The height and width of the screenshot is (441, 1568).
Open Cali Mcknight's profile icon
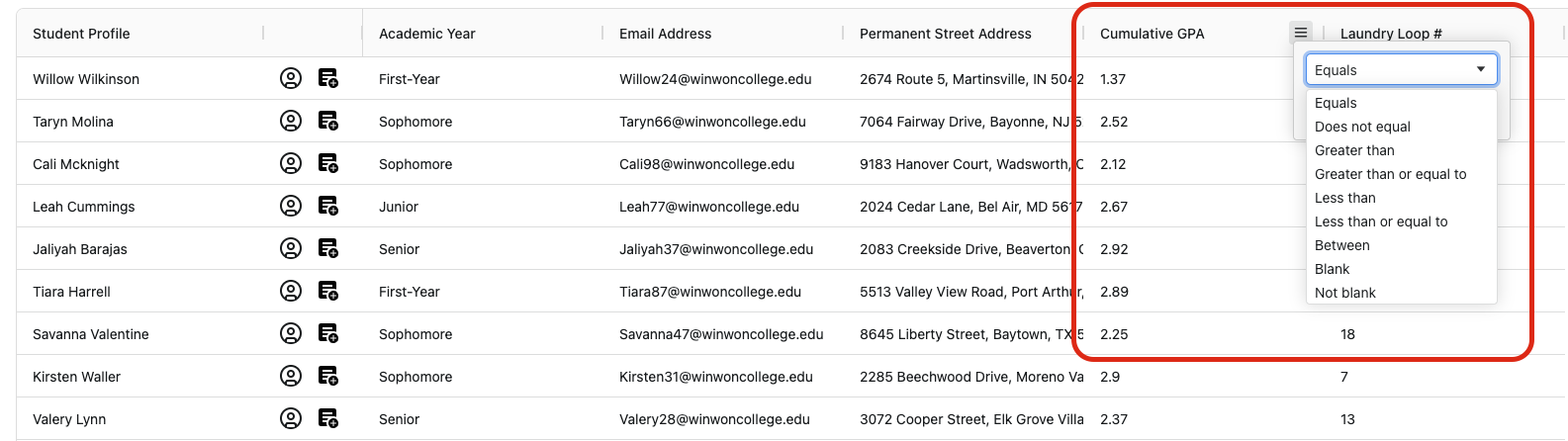click(291, 163)
